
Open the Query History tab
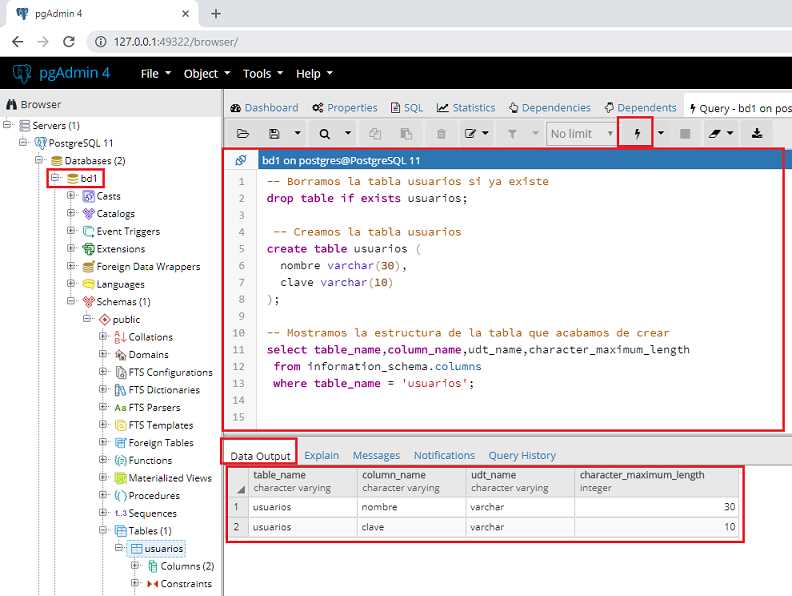522,456
